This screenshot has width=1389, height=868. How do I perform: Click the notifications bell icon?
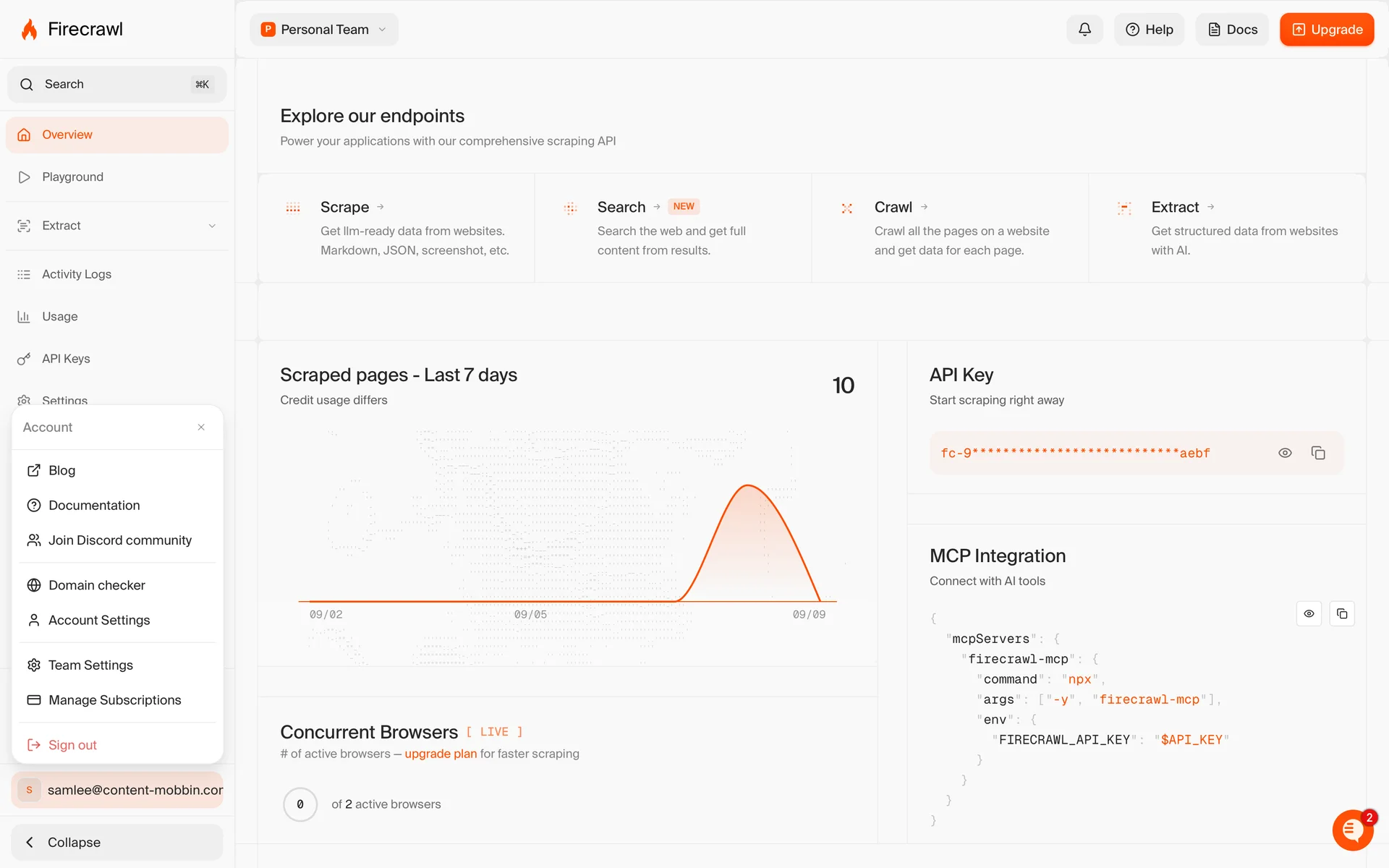click(x=1084, y=30)
